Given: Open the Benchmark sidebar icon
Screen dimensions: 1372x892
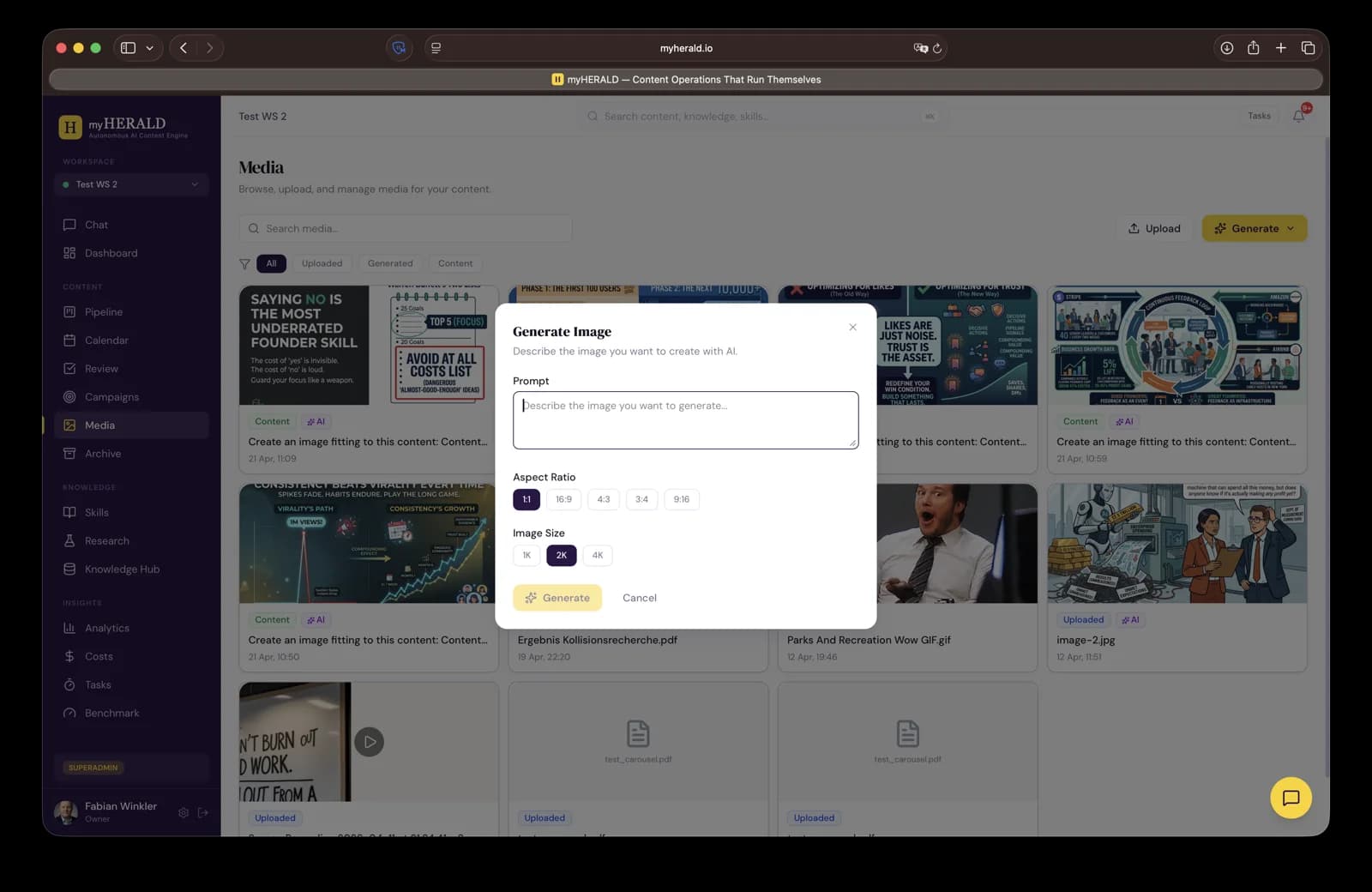Looking at the screenshot, I should click(69, 714).
